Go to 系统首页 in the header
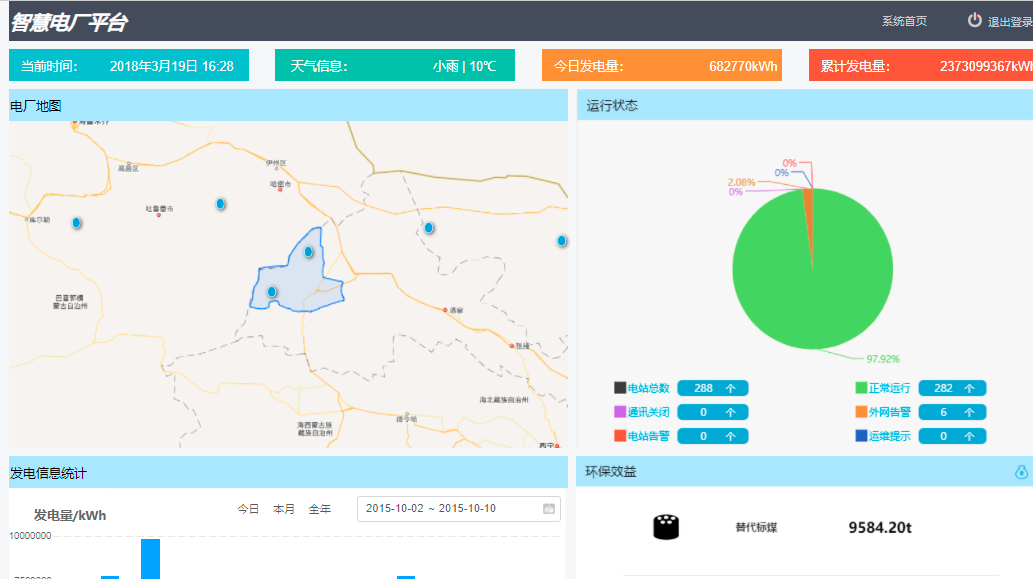Image resolution: width=1033 pixels, height=579 pixels. [905, 21]
